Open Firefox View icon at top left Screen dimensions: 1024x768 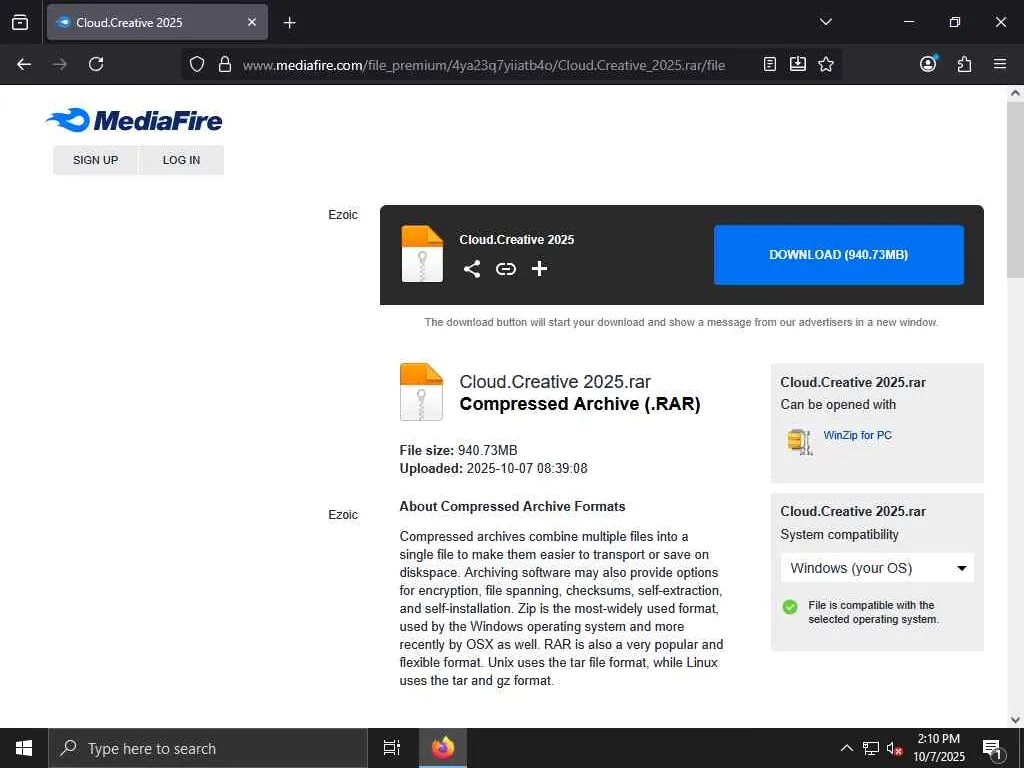pos(20,22)
